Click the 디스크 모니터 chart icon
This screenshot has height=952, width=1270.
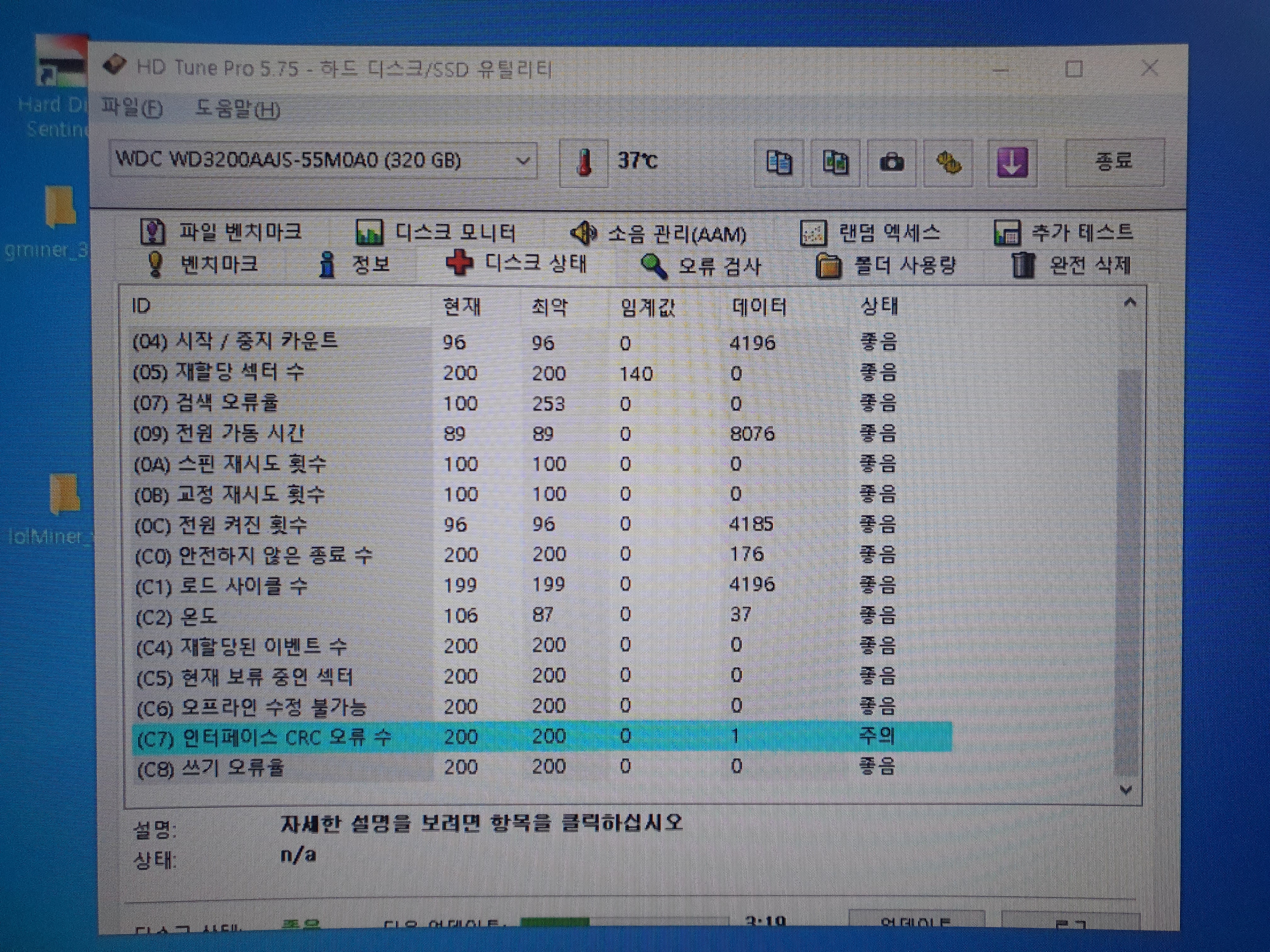pos(369,233)
